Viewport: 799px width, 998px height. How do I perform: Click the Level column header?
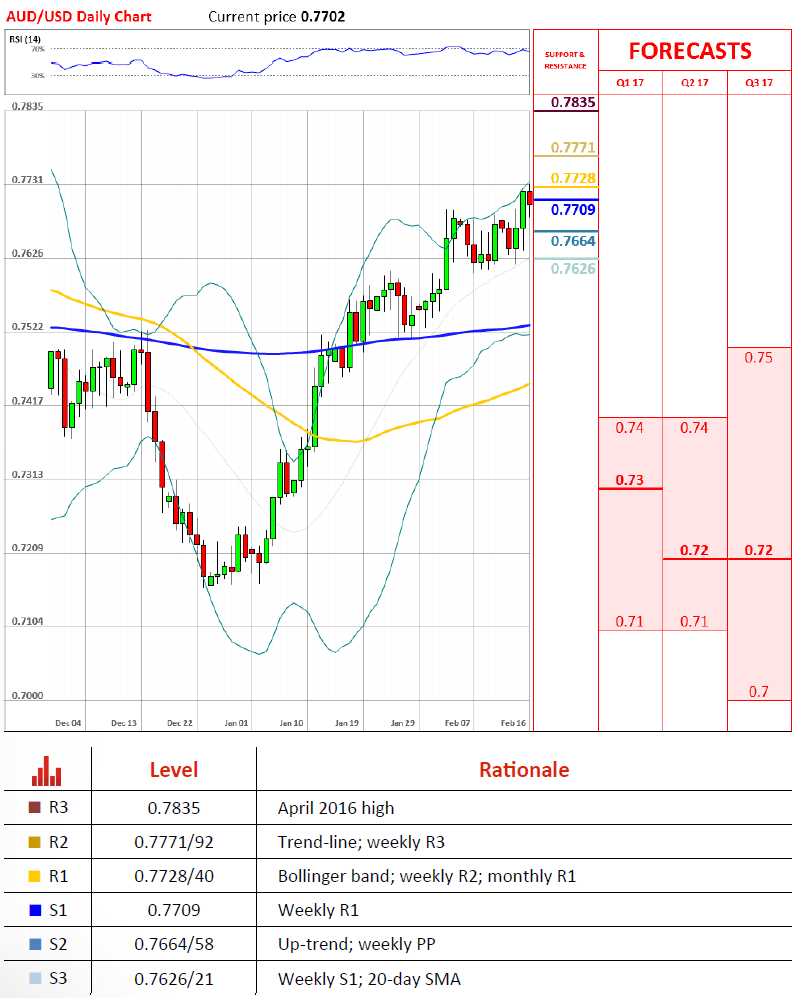tap(173, 770)
